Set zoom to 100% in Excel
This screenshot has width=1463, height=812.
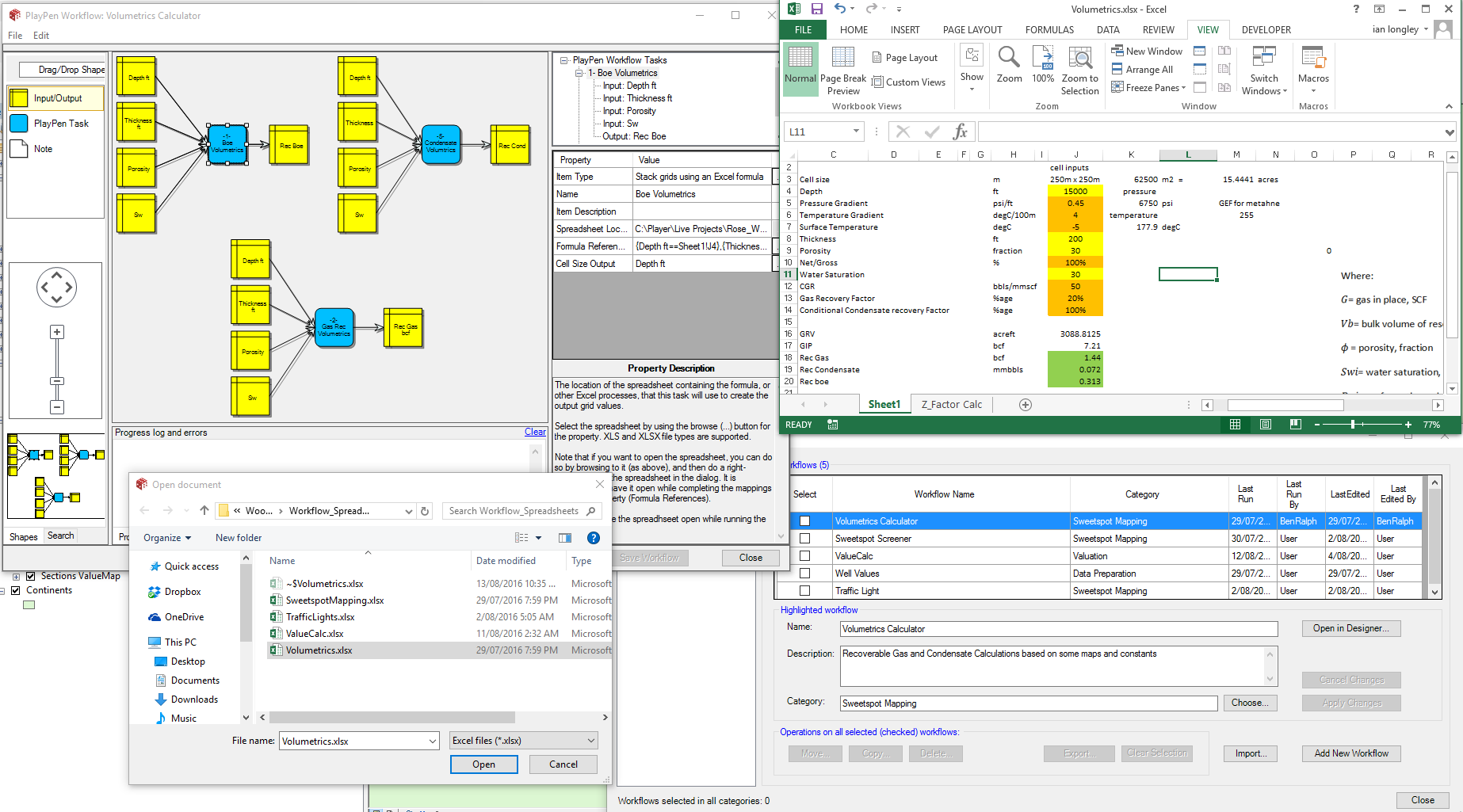tap(1043, 65)
